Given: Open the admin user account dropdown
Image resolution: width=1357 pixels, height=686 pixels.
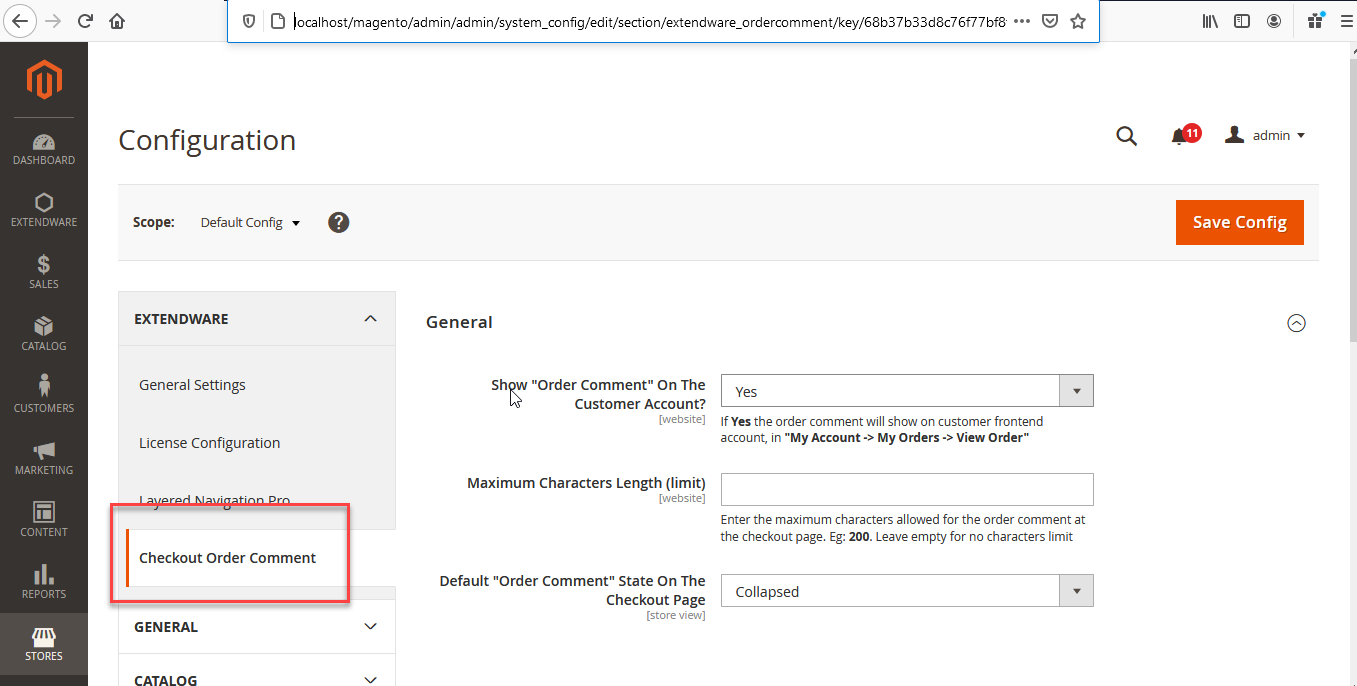Looking at the screenshot, I should tap(1265, 135).
